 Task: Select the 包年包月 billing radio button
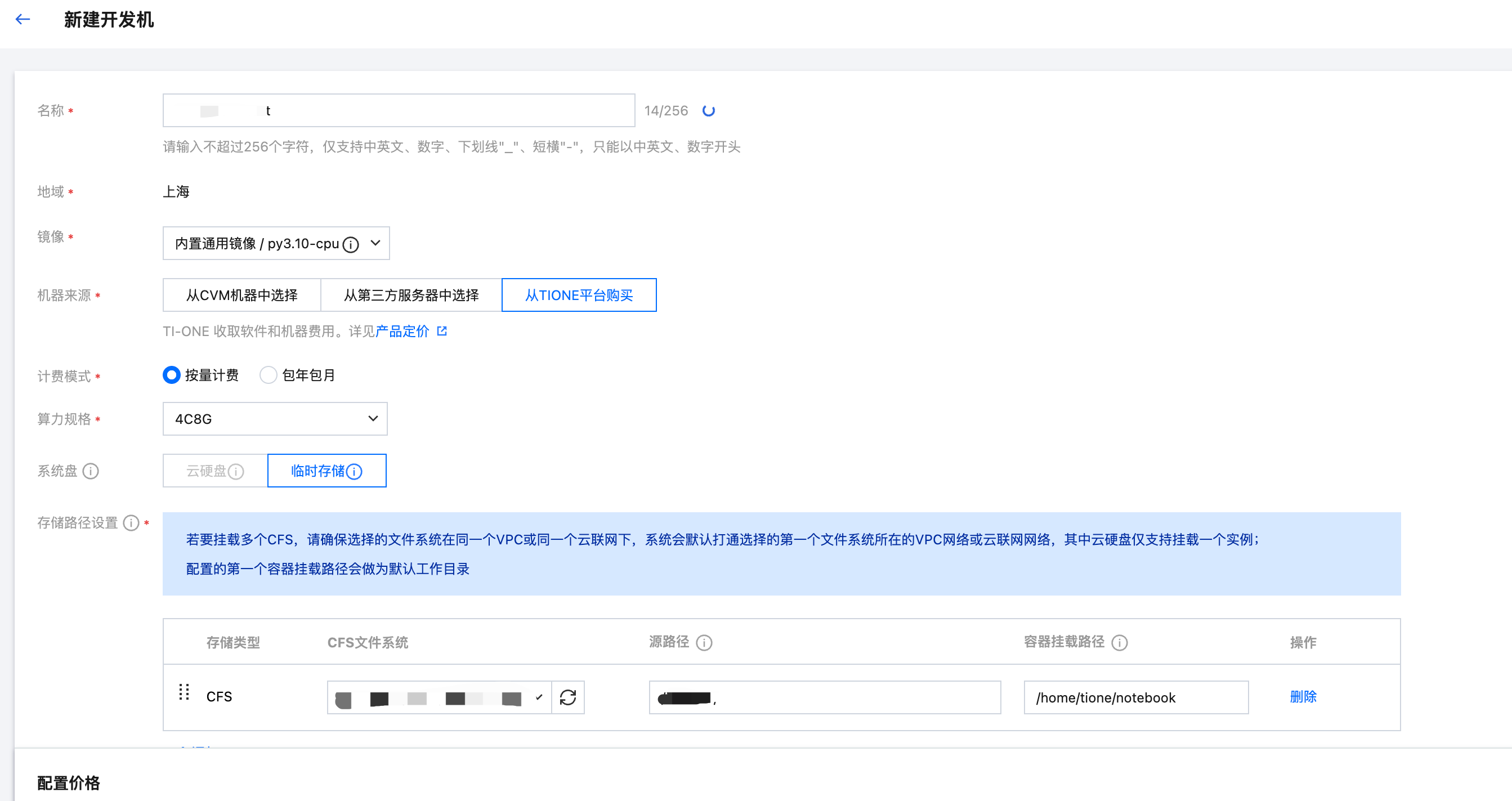point(269,375)
